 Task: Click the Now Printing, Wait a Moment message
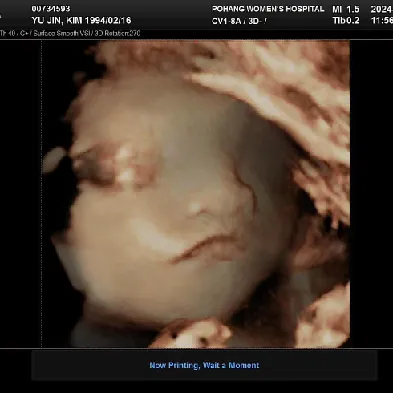pos(204,365)
